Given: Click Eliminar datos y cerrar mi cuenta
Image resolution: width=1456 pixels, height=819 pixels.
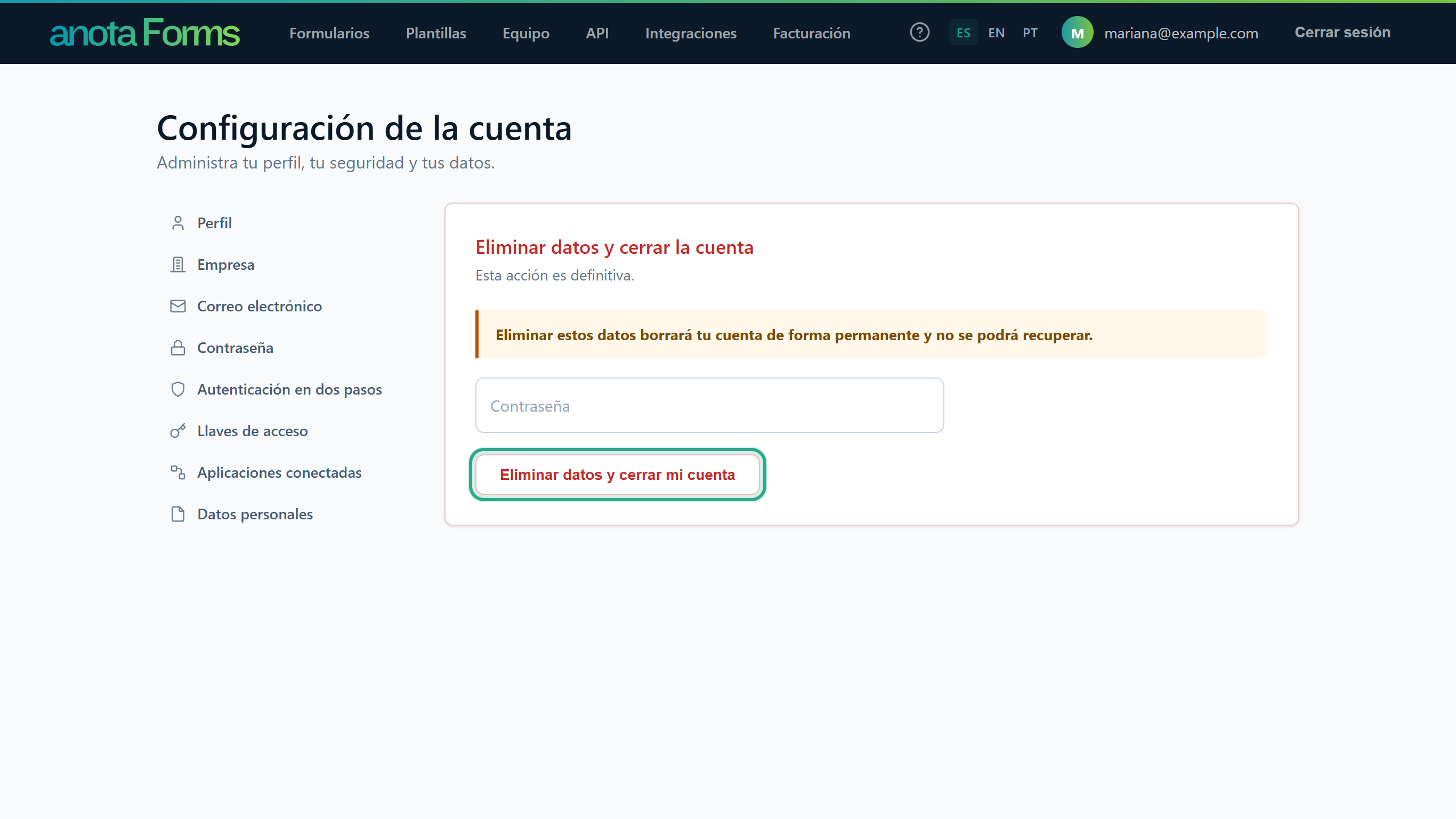Looking at the screenshot, I should pos(617,475).
